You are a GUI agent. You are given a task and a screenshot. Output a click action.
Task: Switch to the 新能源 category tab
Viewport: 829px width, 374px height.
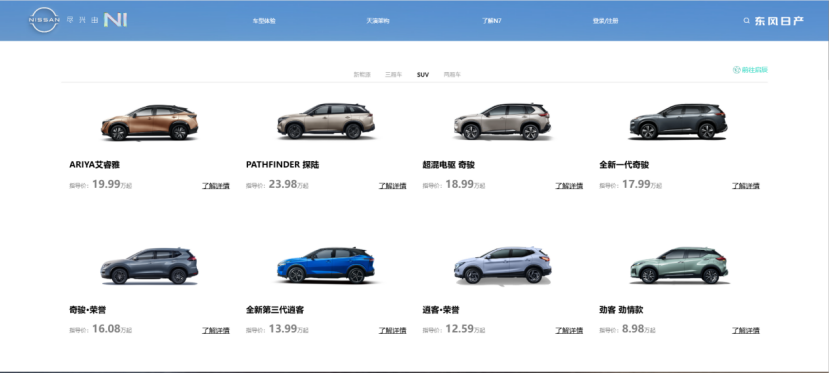coord(362,75)
